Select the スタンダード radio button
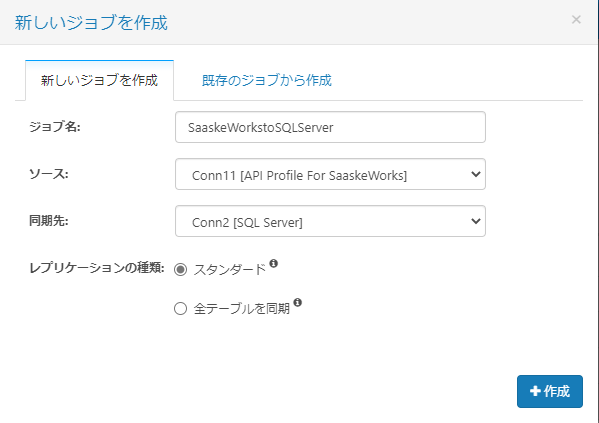This screenshot has width=599, height=423. [180, 269]
